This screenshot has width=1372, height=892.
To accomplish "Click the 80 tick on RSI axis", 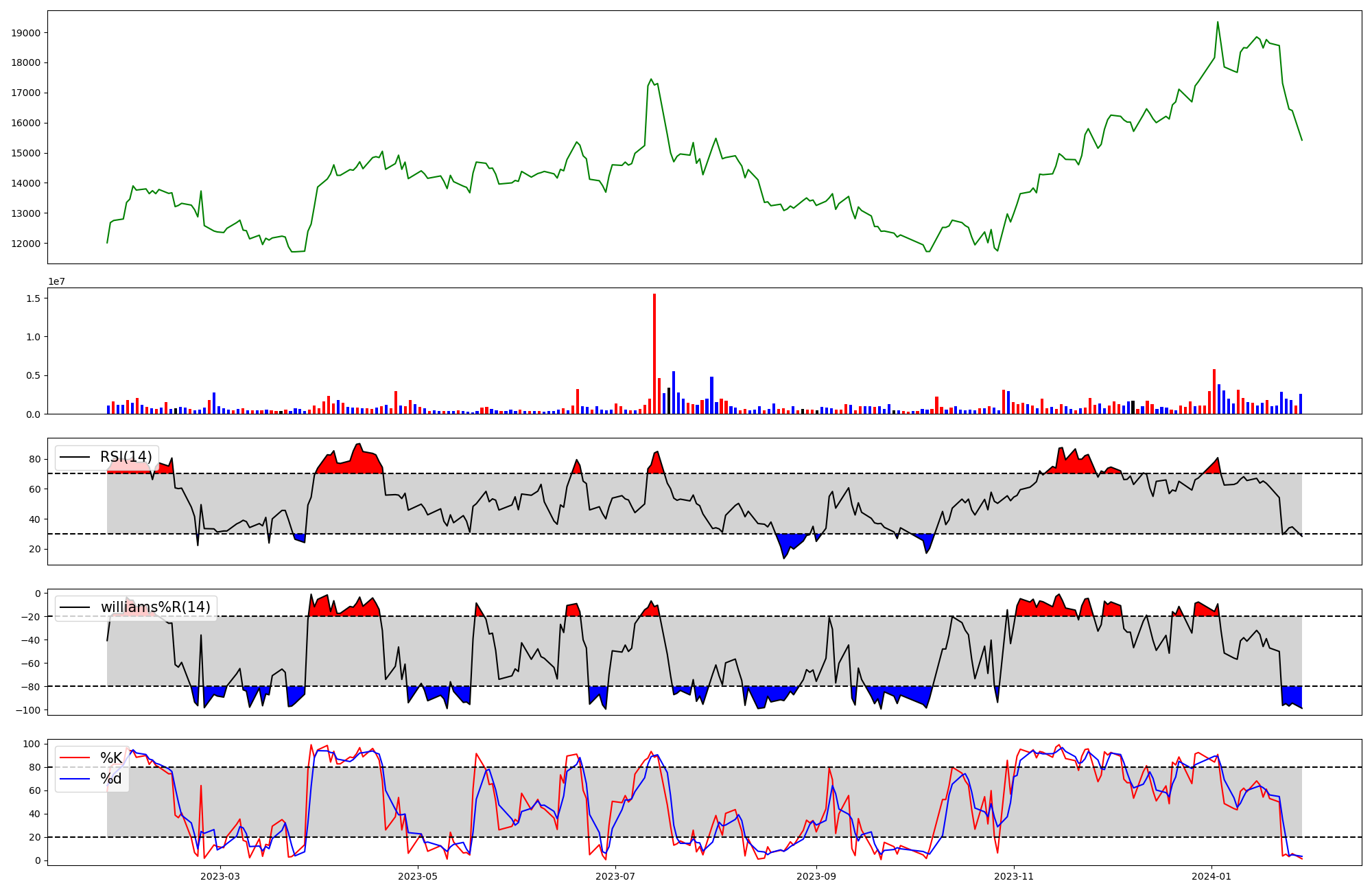I will point(34,460).
